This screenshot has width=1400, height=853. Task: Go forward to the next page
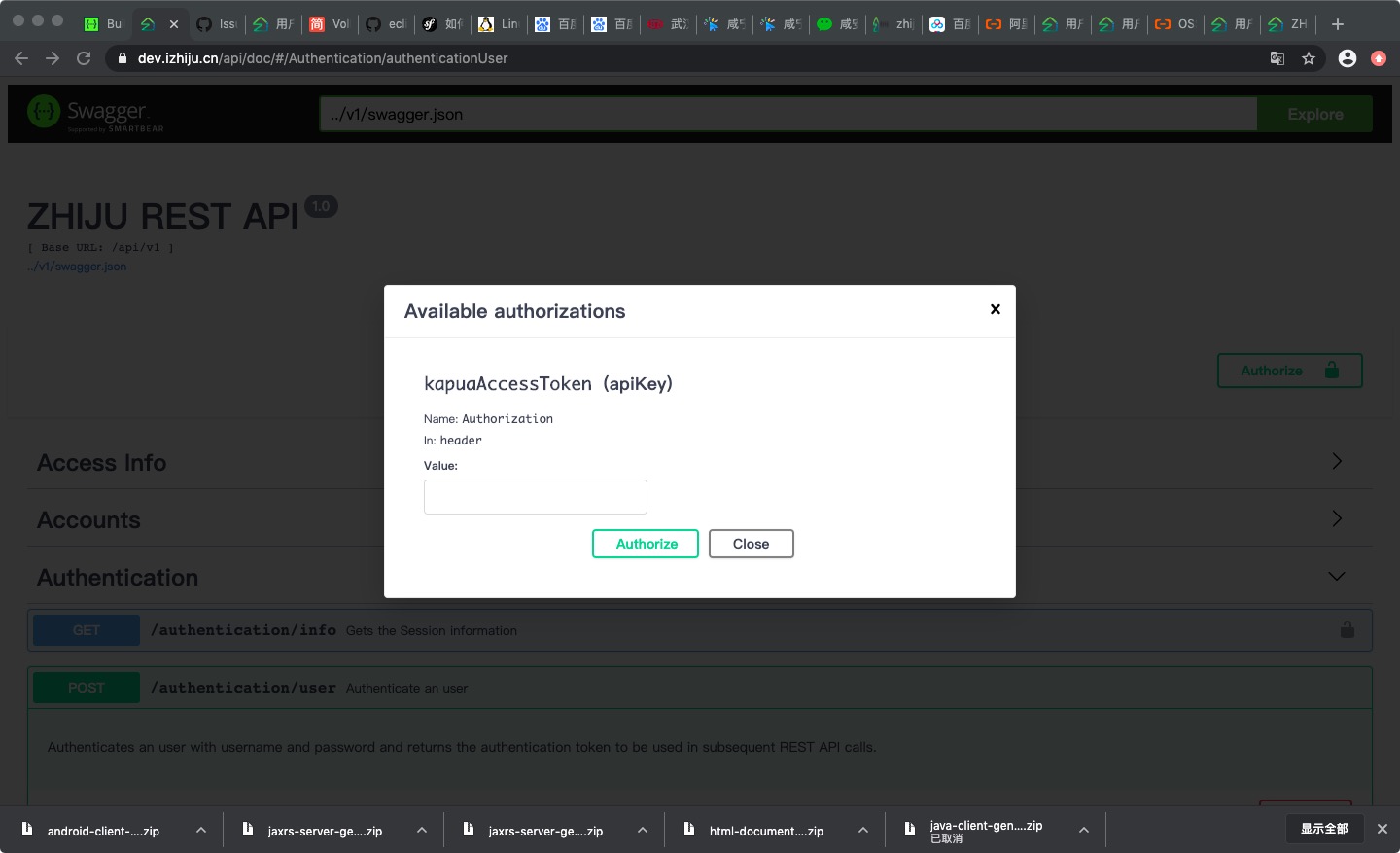tap(52, 58)
